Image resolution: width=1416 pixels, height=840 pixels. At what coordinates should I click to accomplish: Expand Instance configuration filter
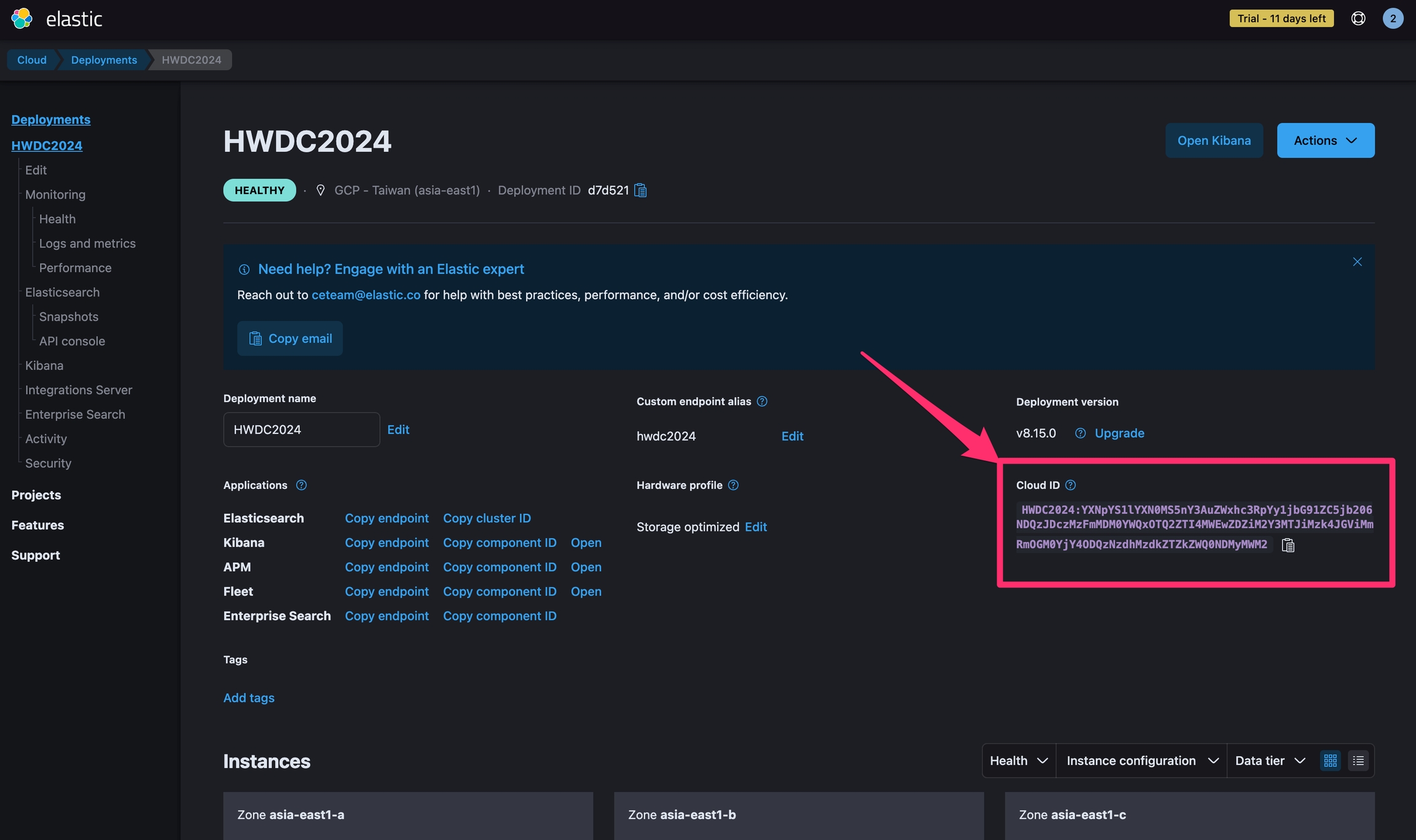(1142, 761)
